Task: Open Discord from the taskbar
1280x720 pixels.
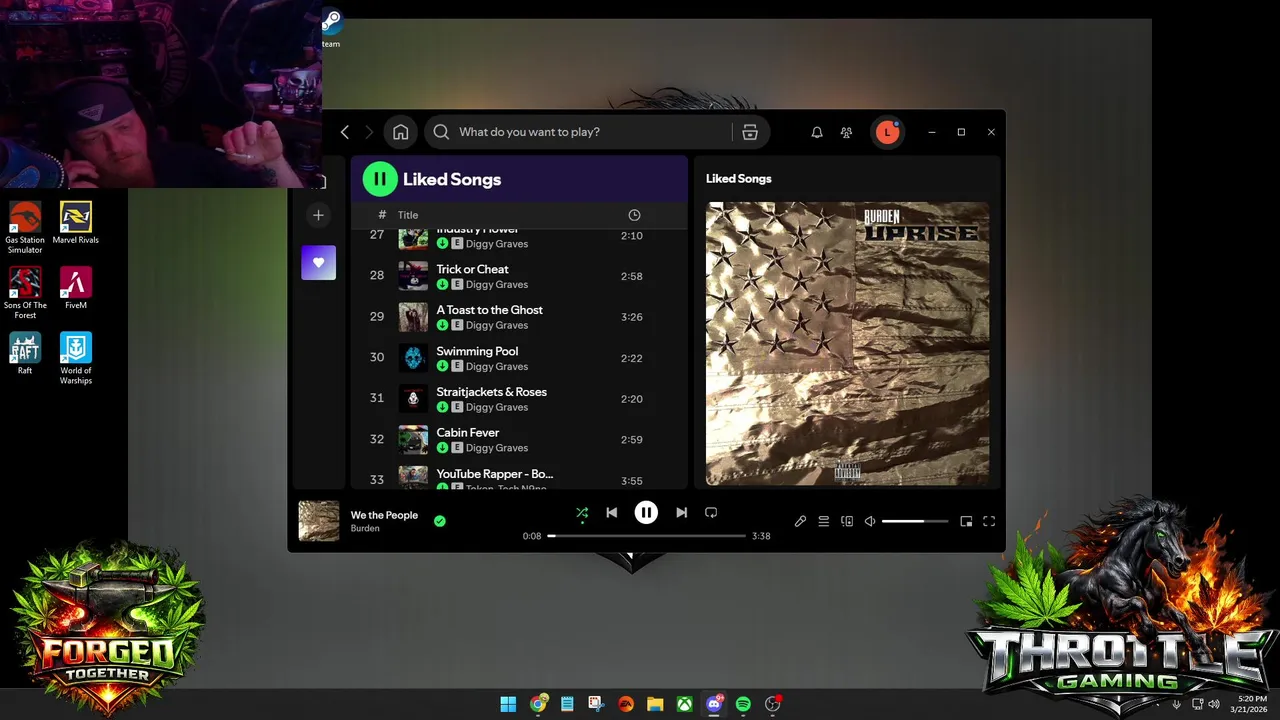Action: 714,704
